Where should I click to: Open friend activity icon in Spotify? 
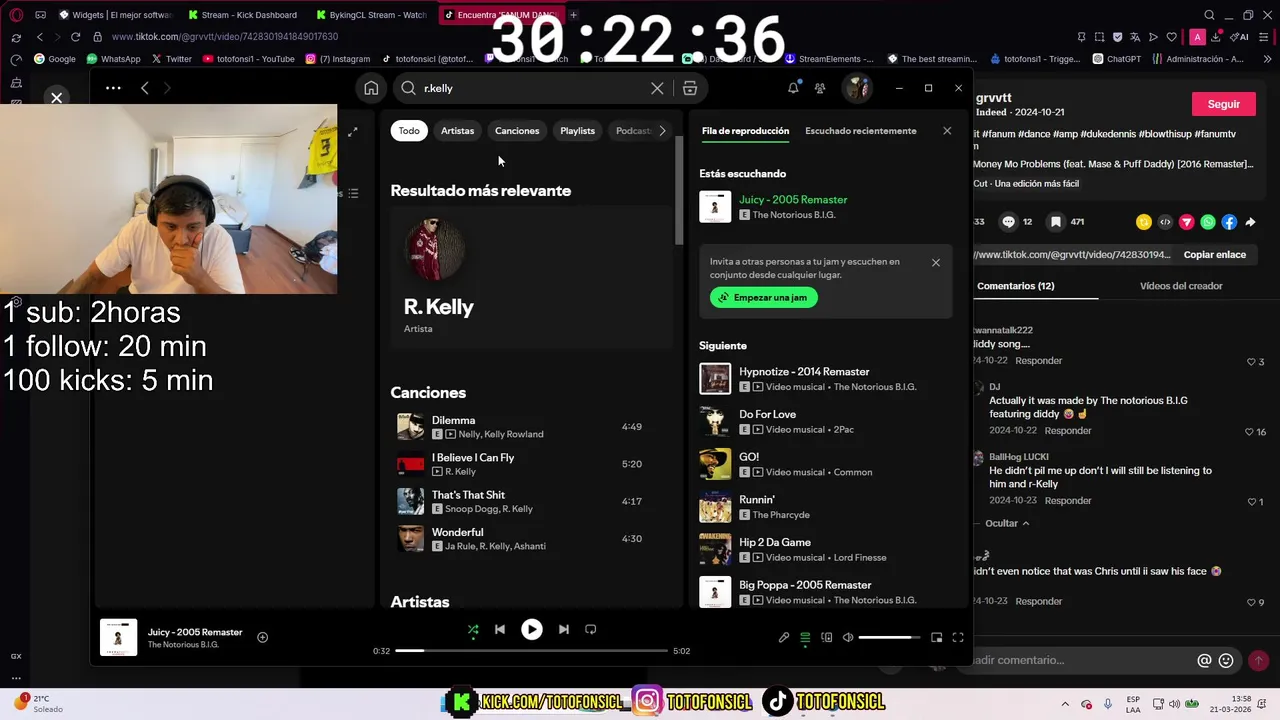(820, 88)
